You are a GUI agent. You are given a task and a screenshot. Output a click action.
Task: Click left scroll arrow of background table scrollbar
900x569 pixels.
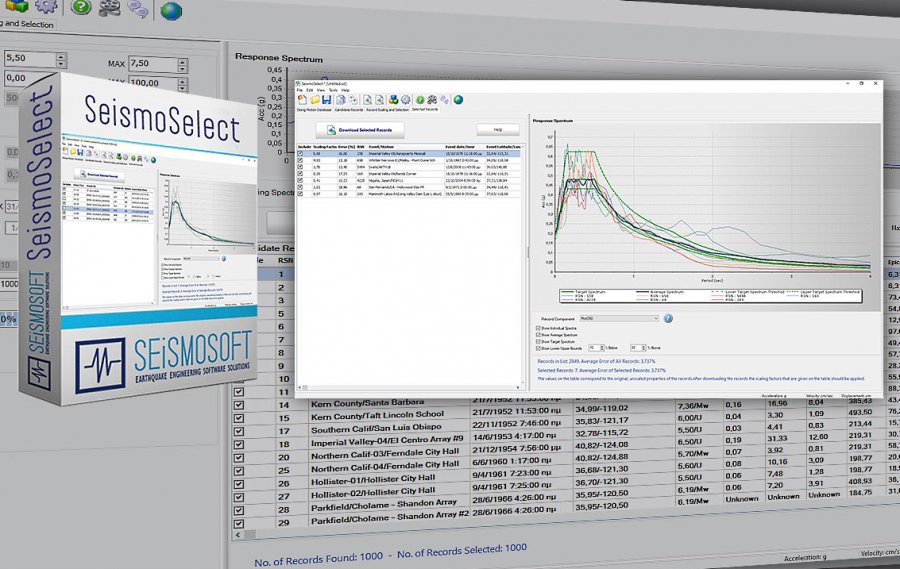coord(238,535)
